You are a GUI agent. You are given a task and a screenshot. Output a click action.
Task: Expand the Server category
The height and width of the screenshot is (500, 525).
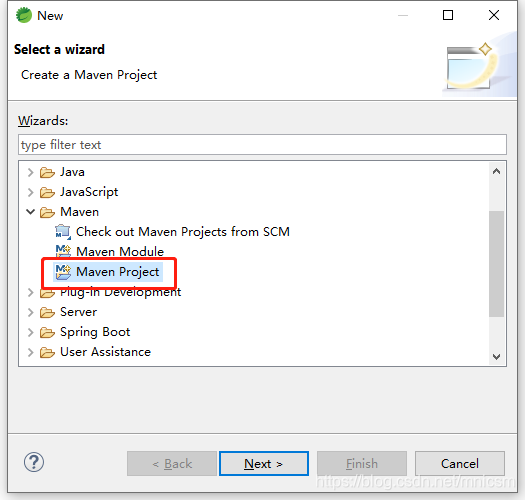(x=30, y=312)
